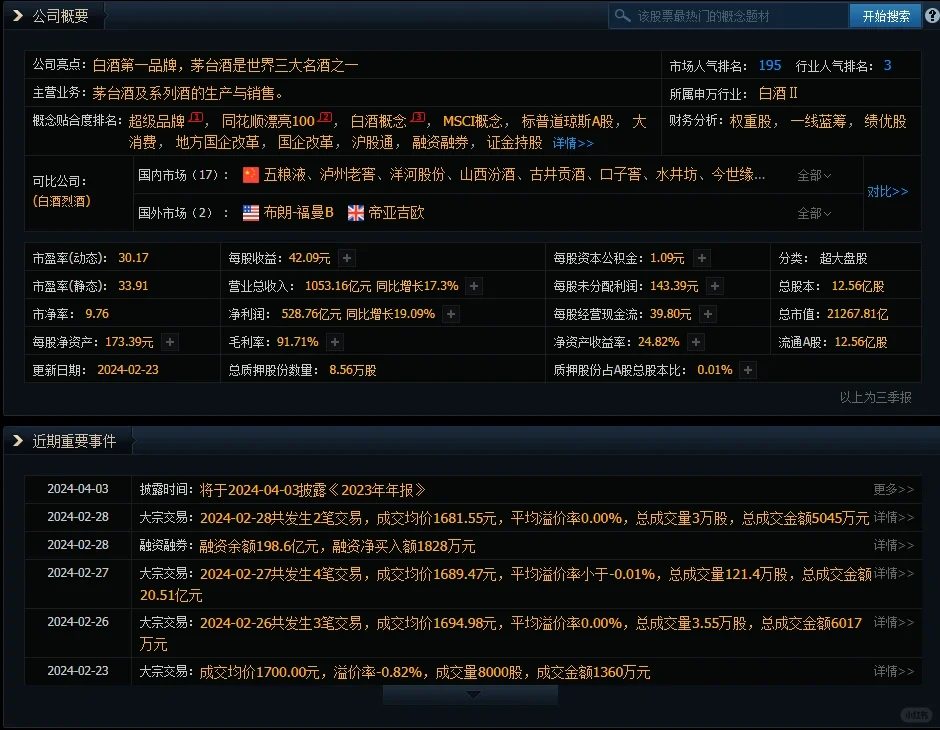Click the magnifier search icon

[x=623, y=15]
